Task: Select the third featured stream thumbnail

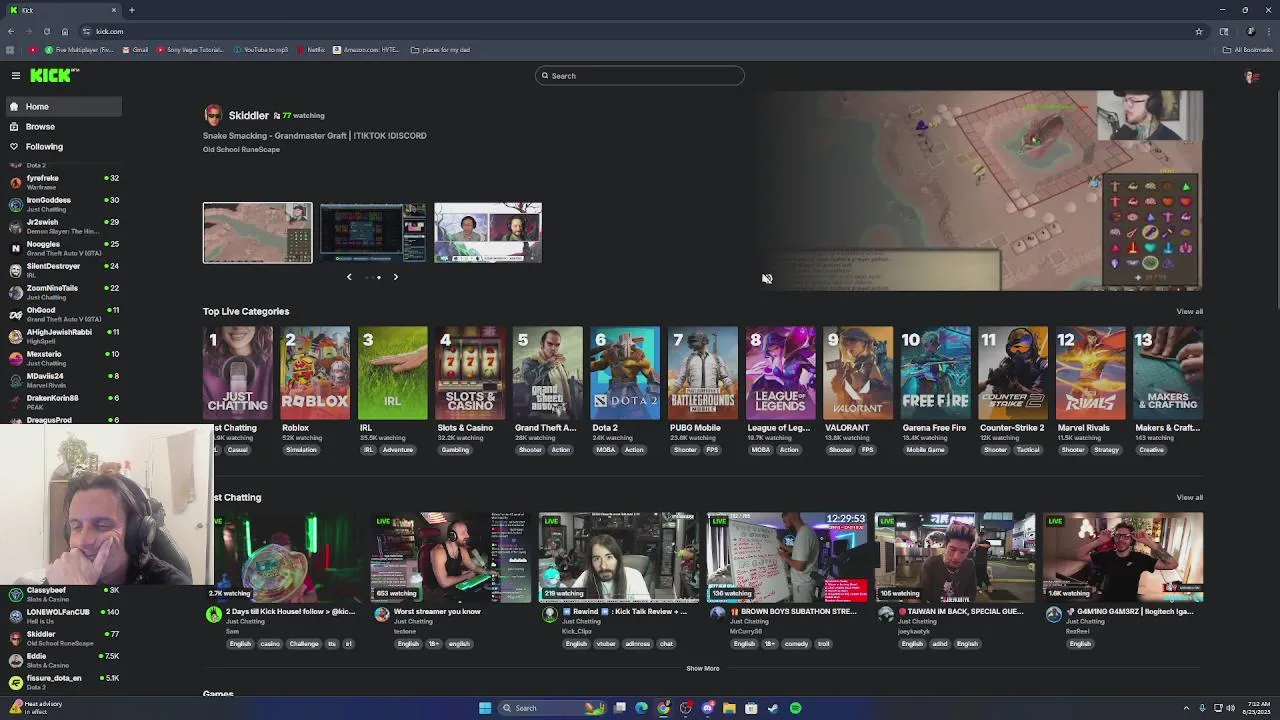Action: (487, 233)
